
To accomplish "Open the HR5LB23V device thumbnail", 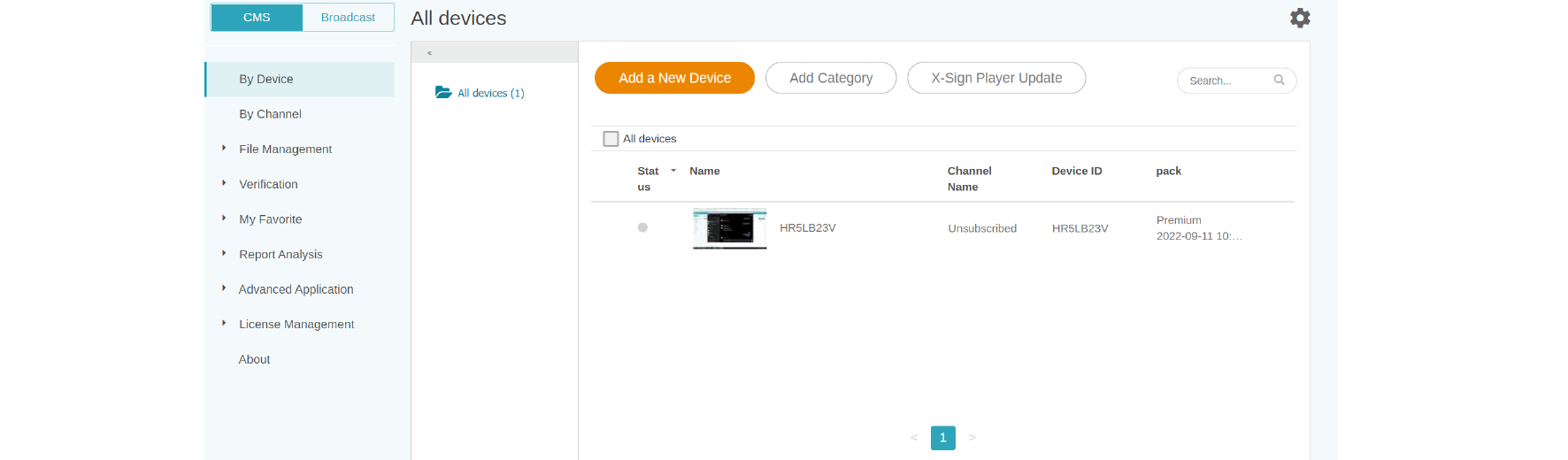I will pos(729,228).
